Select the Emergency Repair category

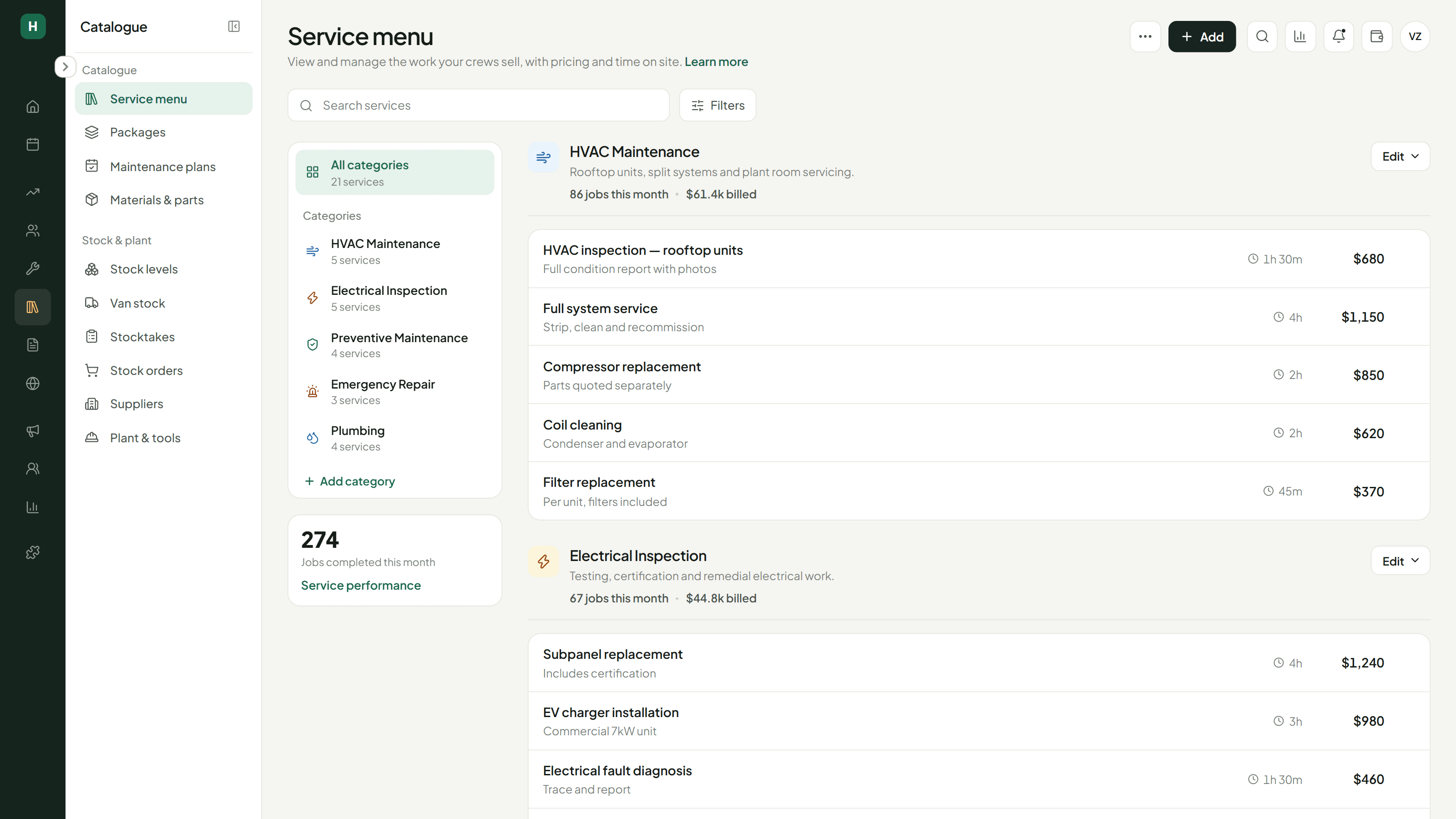pyautogui.click(x=394, y=391)
